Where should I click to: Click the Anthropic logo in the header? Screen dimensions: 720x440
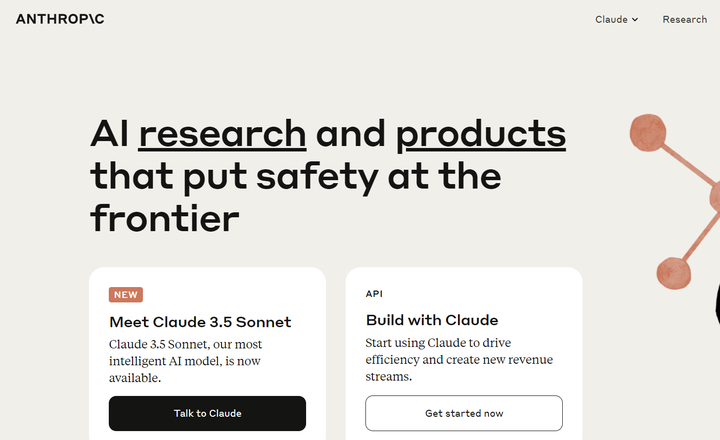[60, 19]
